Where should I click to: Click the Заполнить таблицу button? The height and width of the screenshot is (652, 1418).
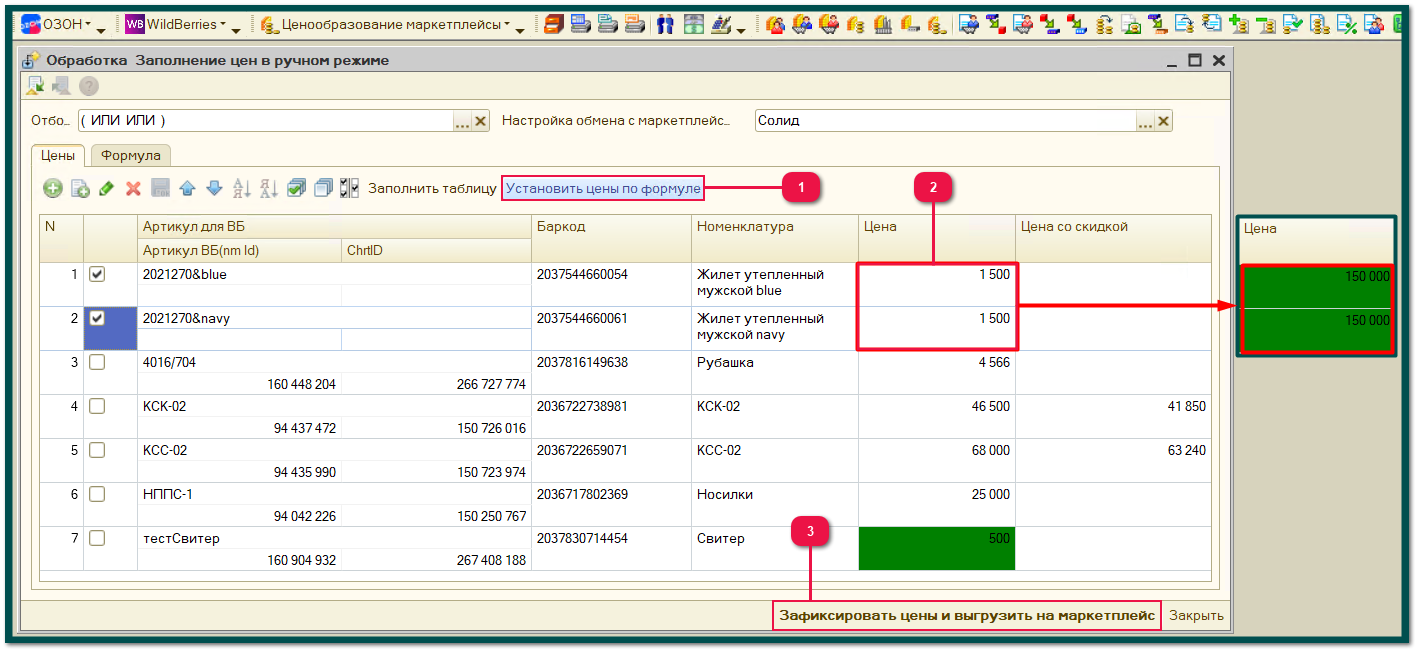432,188
